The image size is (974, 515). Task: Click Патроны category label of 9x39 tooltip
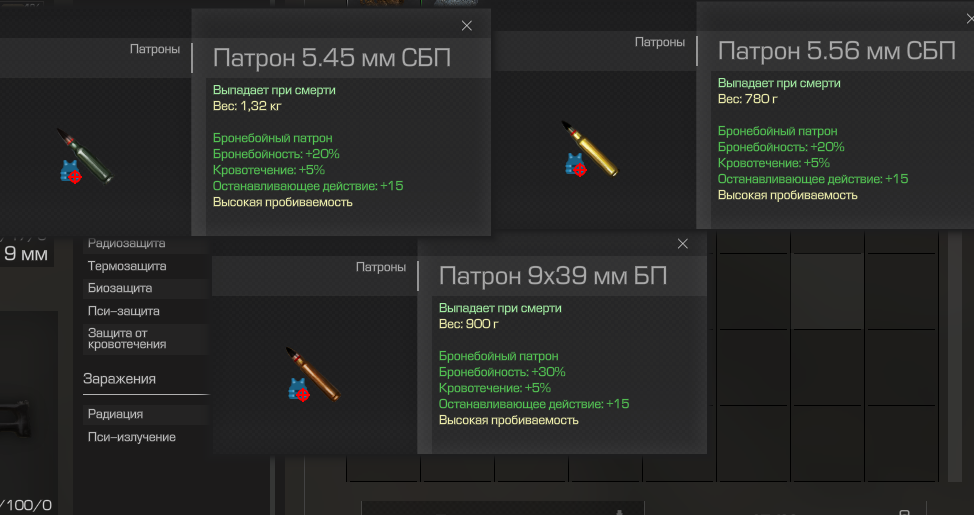381,267
